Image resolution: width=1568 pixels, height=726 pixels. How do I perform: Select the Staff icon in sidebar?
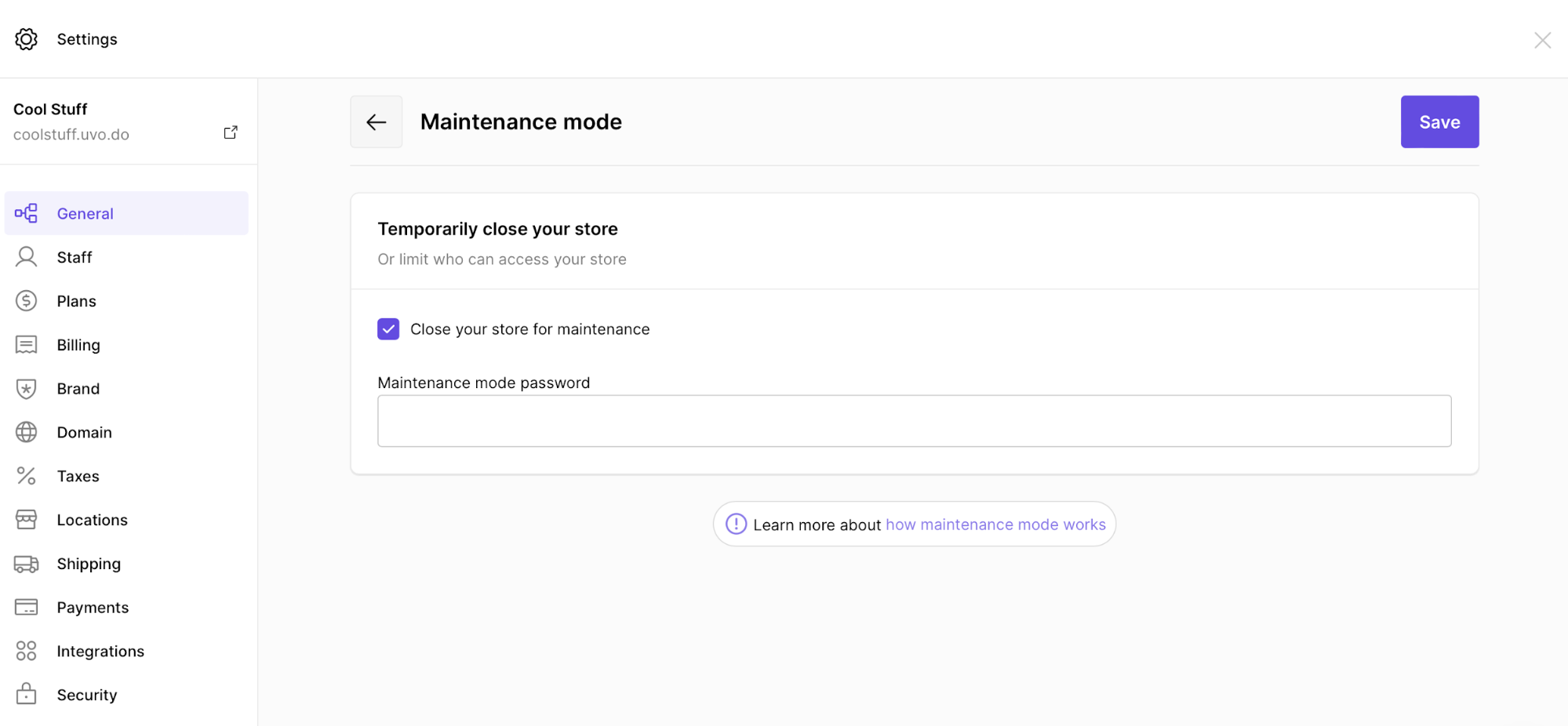tap(26, 256)
